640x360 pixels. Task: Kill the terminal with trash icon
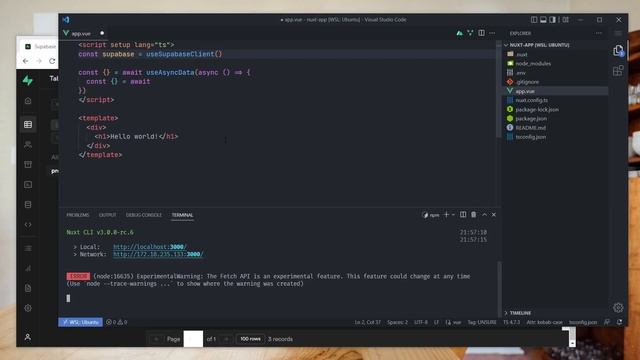coord(473,215)
